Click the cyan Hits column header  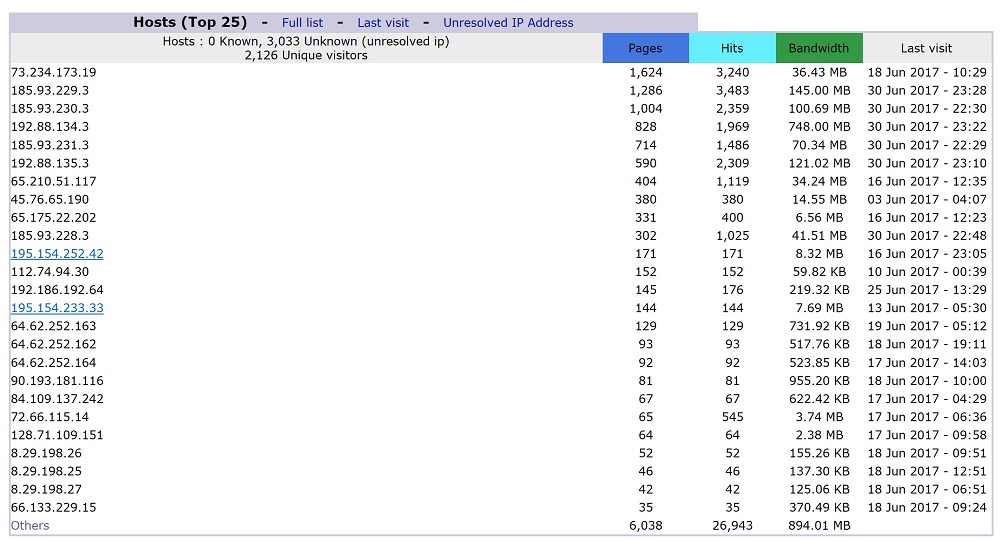pos(732,48)
